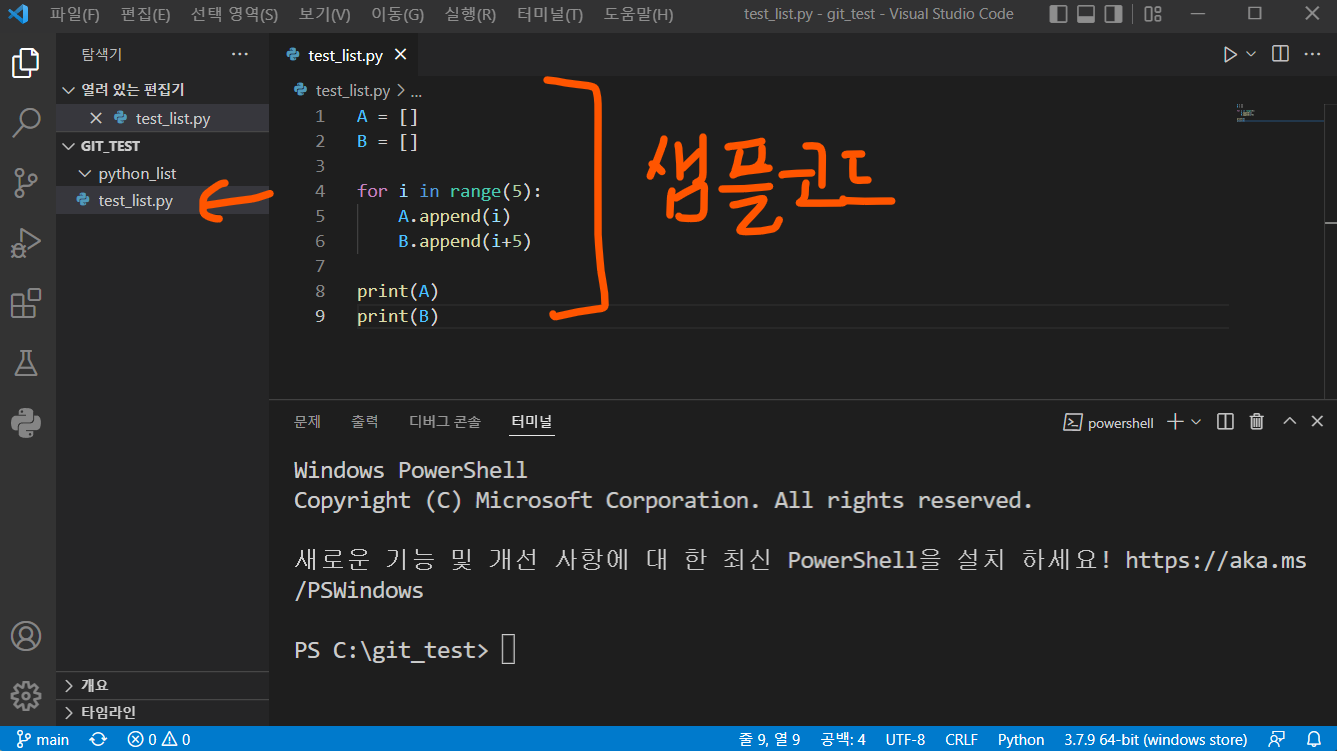This screenshot has width=1337, height=751.
Task: Open errors and warnings count in status bar
Action: 158,739
